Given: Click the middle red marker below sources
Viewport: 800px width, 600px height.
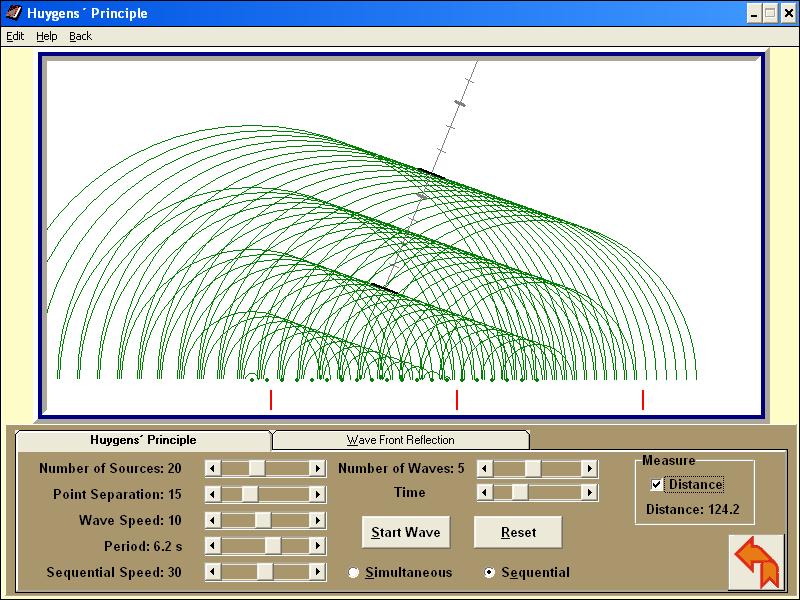Looking at the screenshot, I should click(457, 400).
